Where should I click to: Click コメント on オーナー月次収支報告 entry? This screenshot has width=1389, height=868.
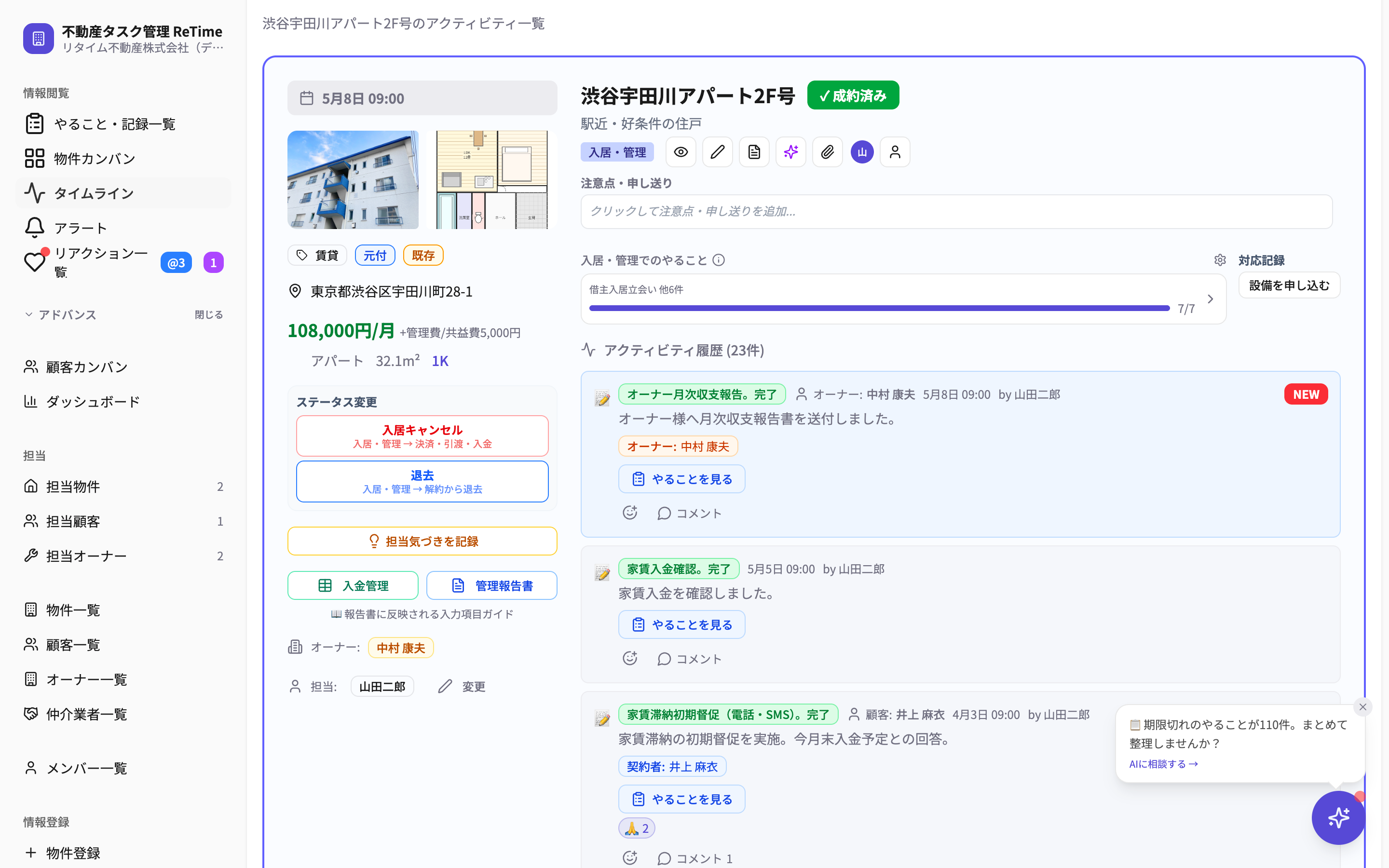pos(689,513)
